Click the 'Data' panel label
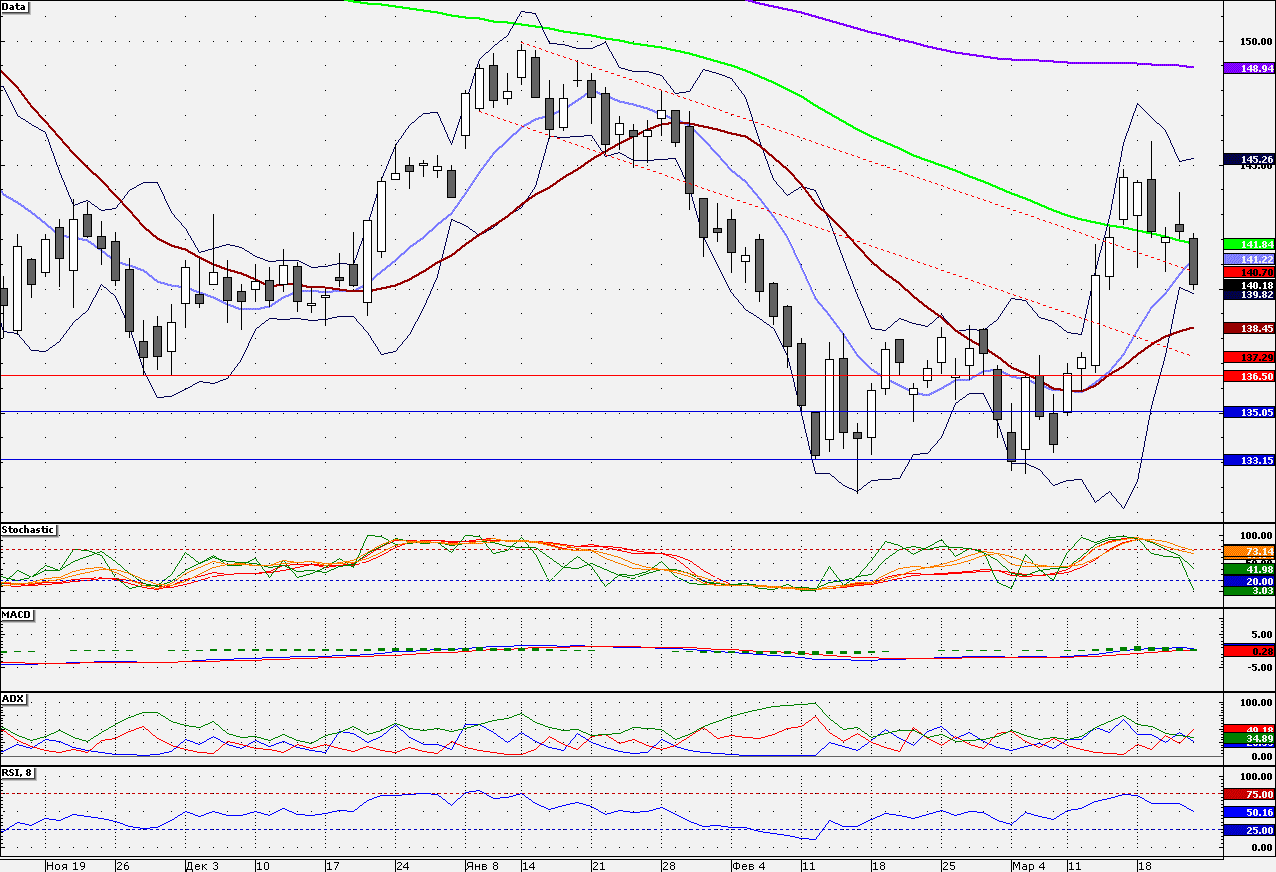Screen dimensions: 1276x872 [x=15, y=6]
